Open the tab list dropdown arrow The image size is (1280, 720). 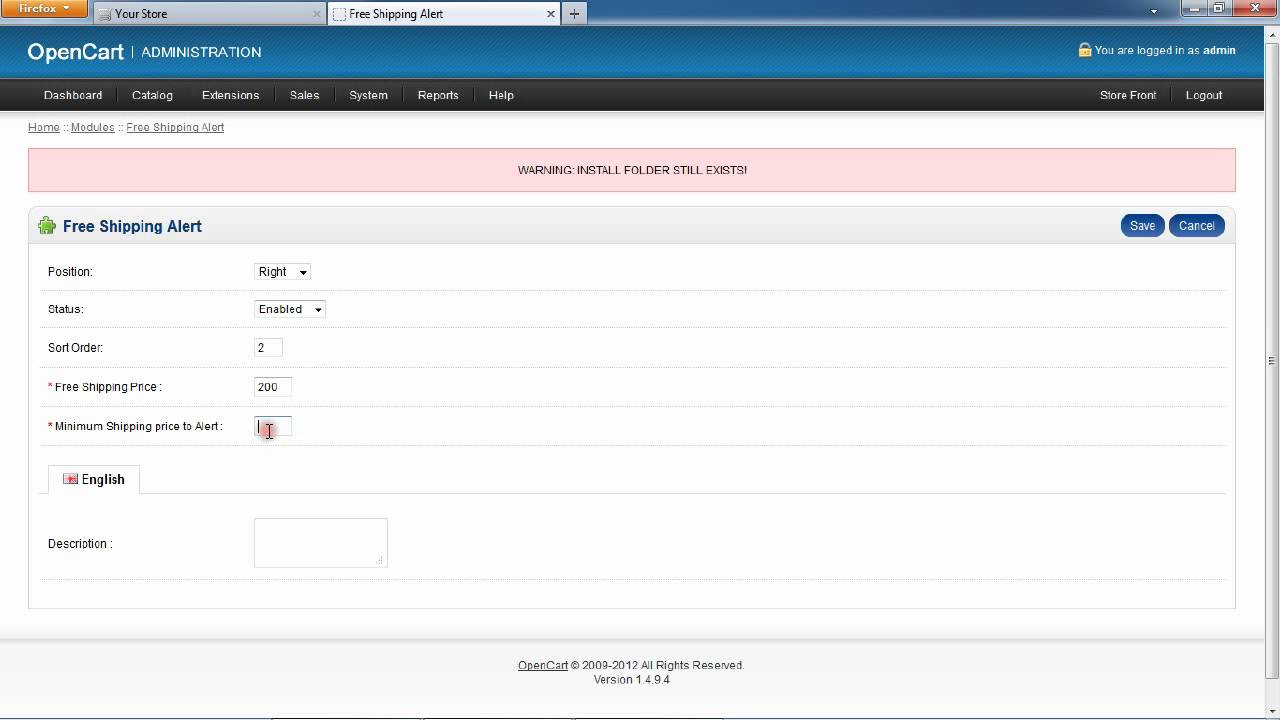click(x=1154, y=13)
